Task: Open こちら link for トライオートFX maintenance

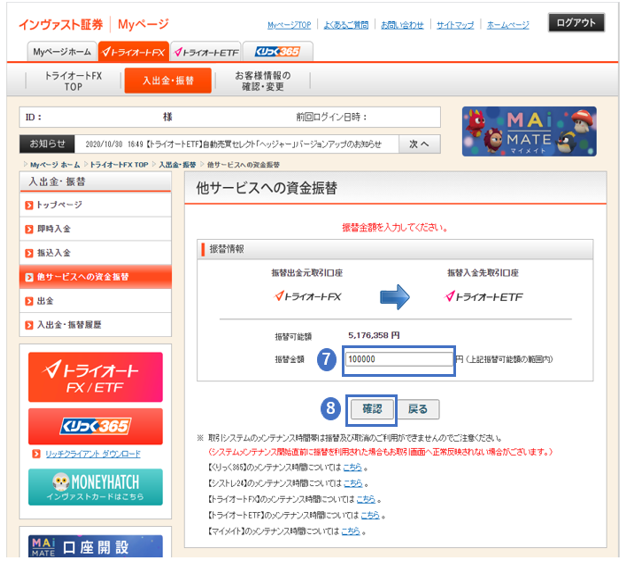Action: pyautogui.click(x=366, y=499)
